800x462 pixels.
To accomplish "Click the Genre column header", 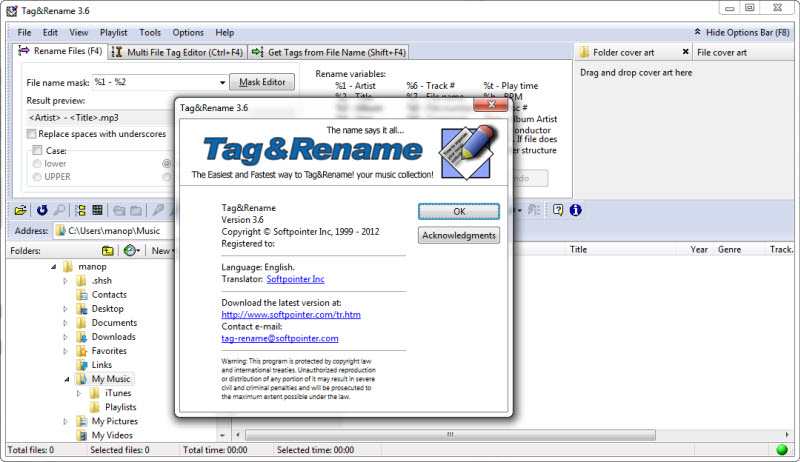I will 729,249.
